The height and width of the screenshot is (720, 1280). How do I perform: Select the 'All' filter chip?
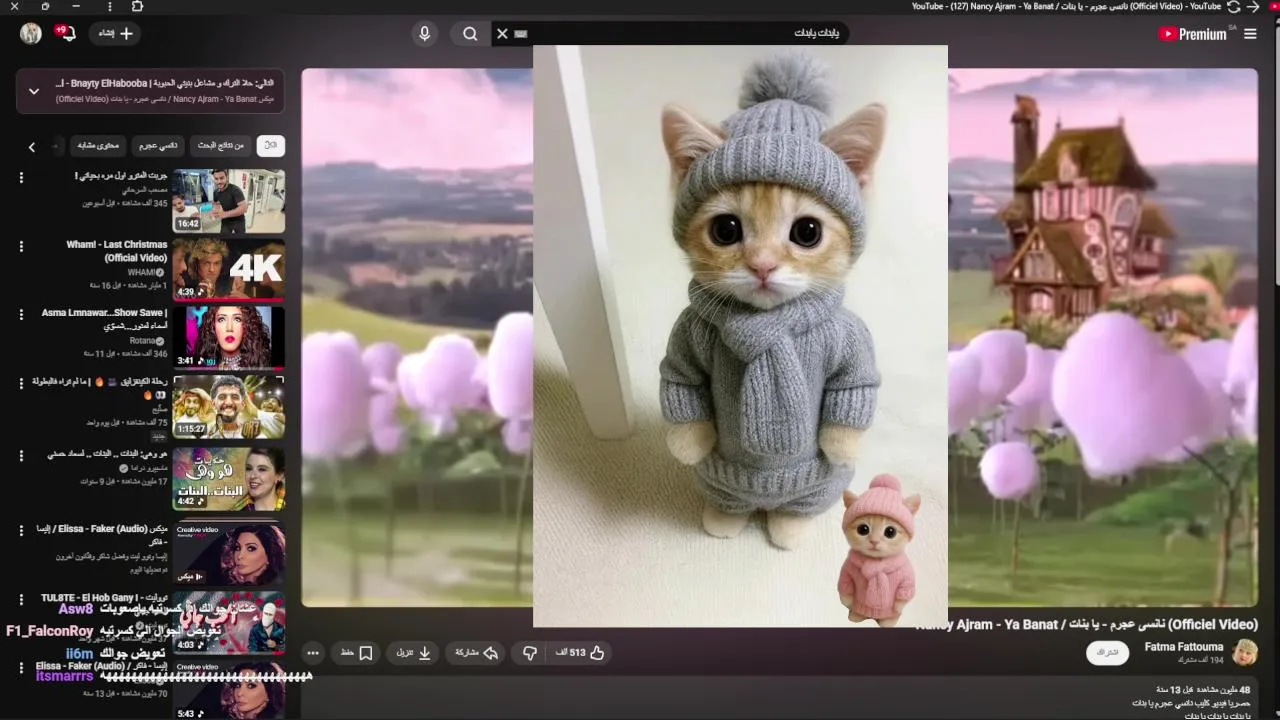(271, 146)
